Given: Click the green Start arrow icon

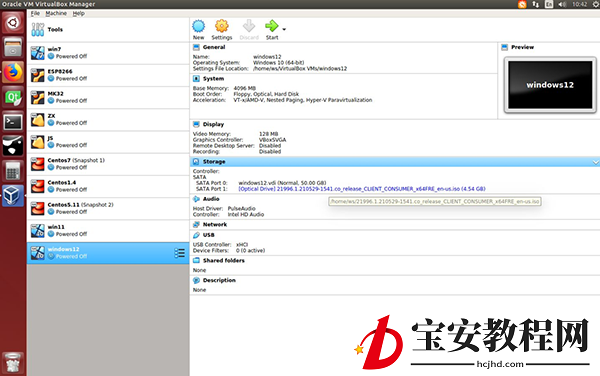Looking at the screenshot, I should (271, 26).
